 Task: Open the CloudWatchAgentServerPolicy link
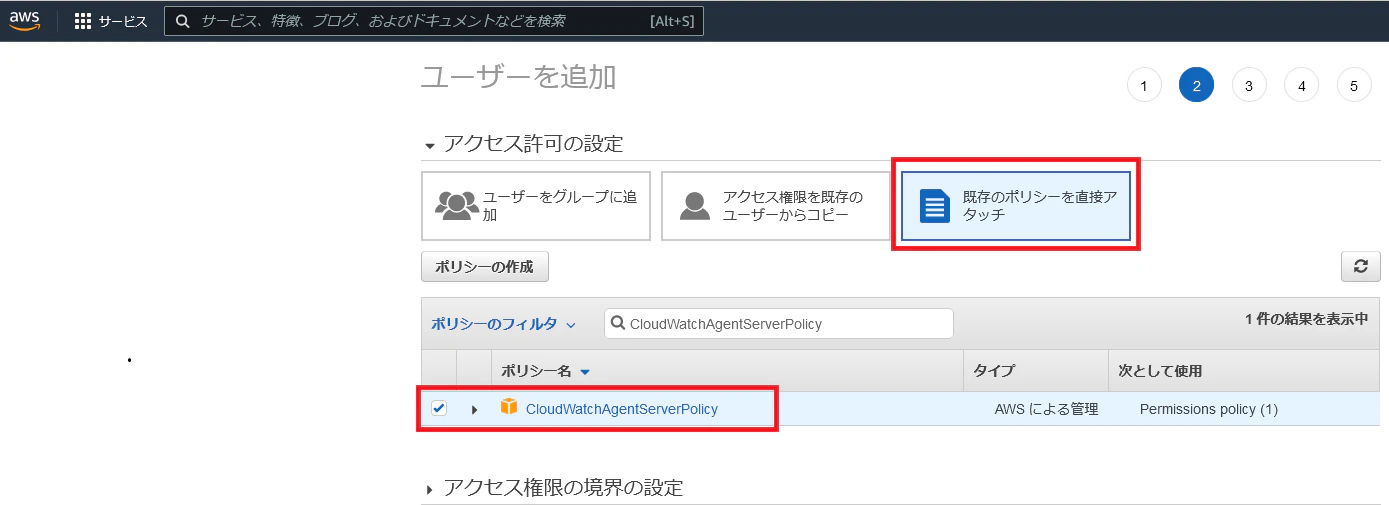coord(622,409)
